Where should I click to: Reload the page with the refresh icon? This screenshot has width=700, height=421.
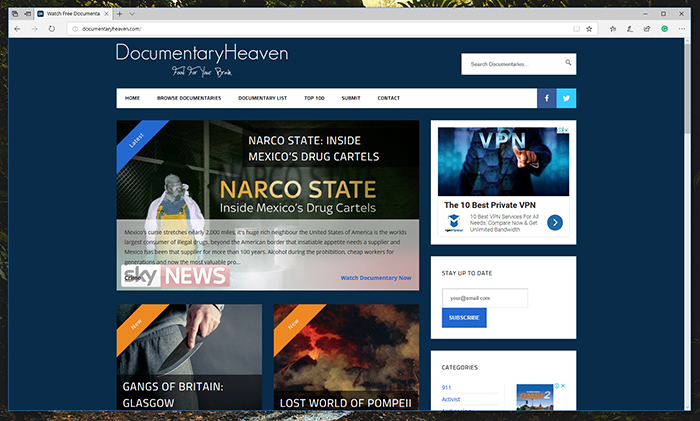[52, 29]
